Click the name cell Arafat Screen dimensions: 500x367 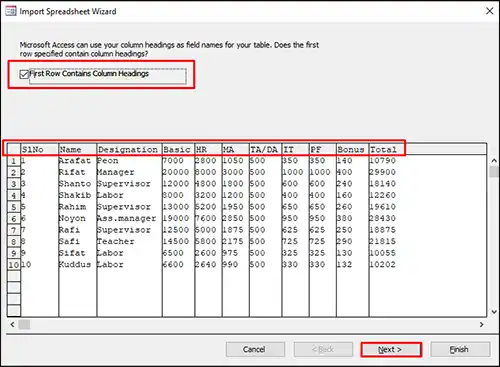[x=74, y=161]
